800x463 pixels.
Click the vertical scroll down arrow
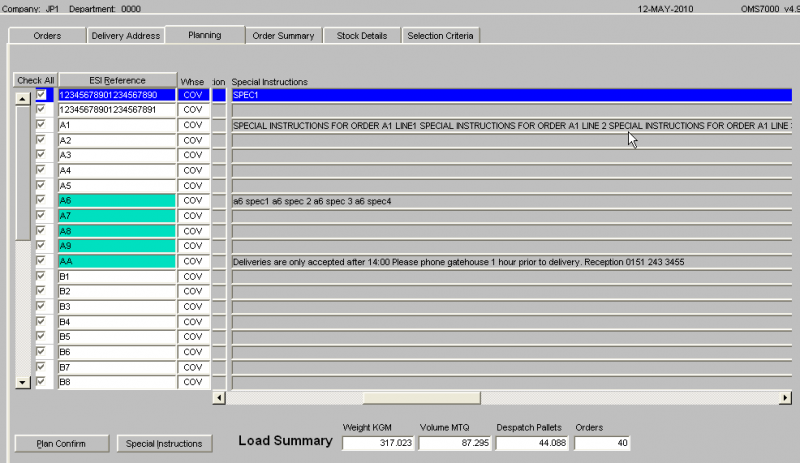[22, 382]
